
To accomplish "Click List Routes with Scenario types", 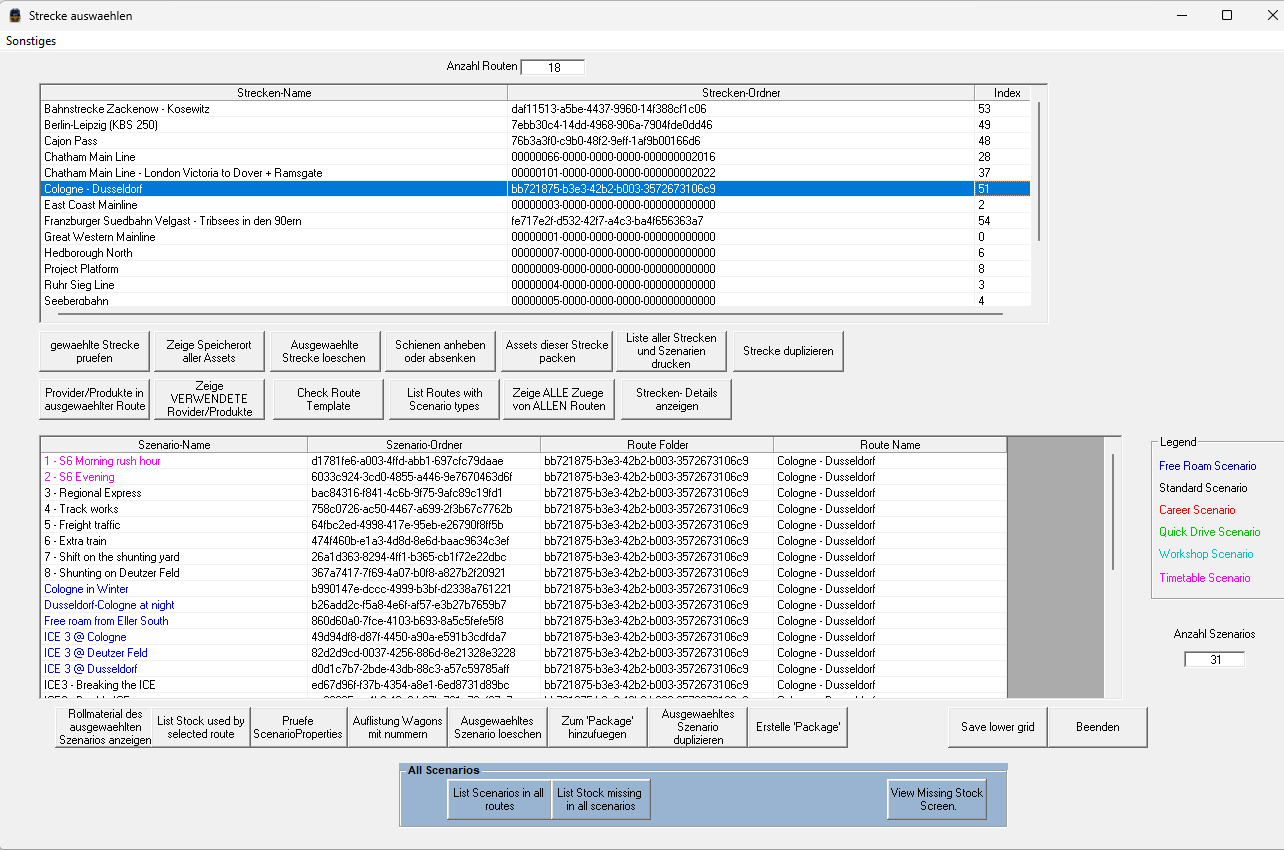I will 445,399.
